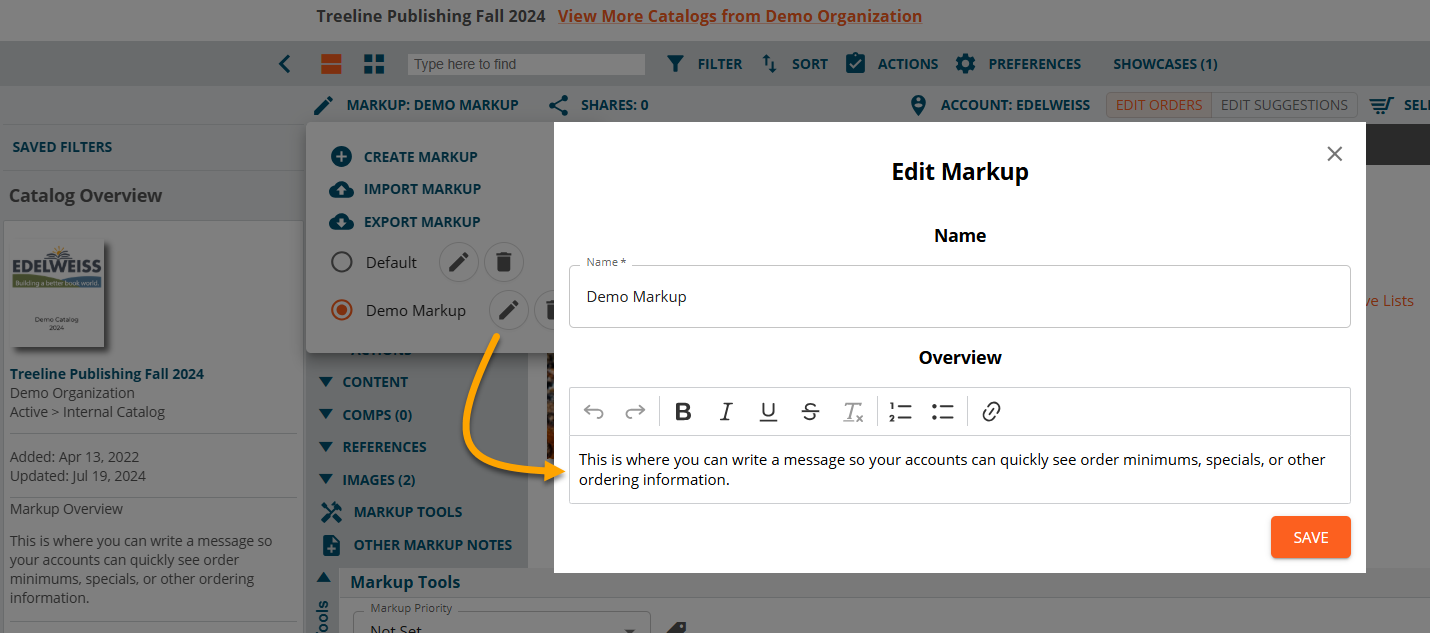The height and width of the screenshot is (633, 1430).
Task: Redo edit in Overview editor
Action: tap(635, 412)
